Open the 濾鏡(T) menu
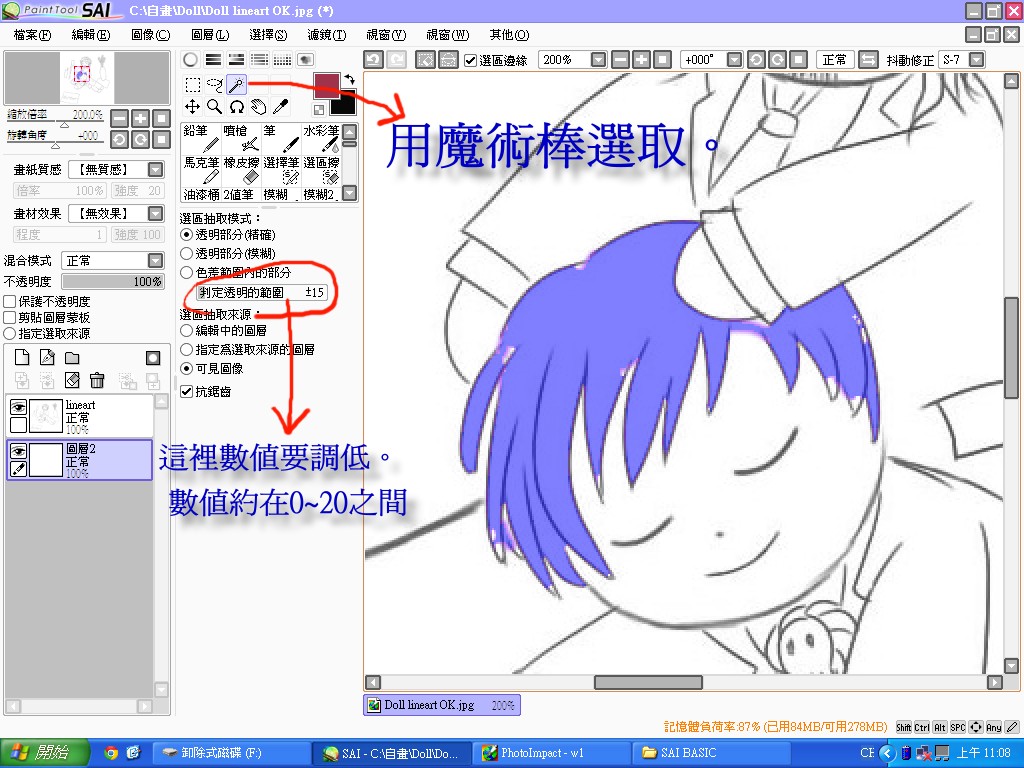The width and height of the screenshot is (1024, 768). [x=327, y=35]
